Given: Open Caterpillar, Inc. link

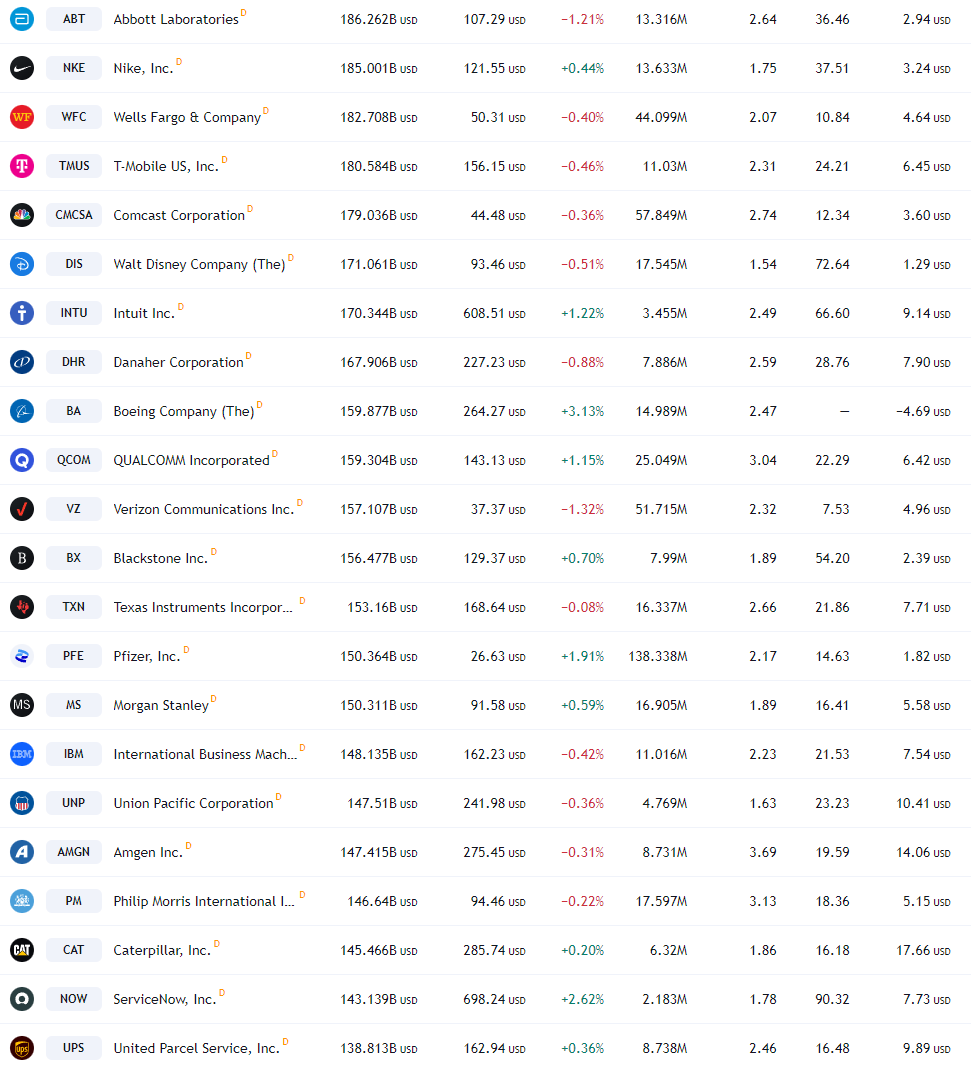Looking at the screenshot, I should (162, 950).
